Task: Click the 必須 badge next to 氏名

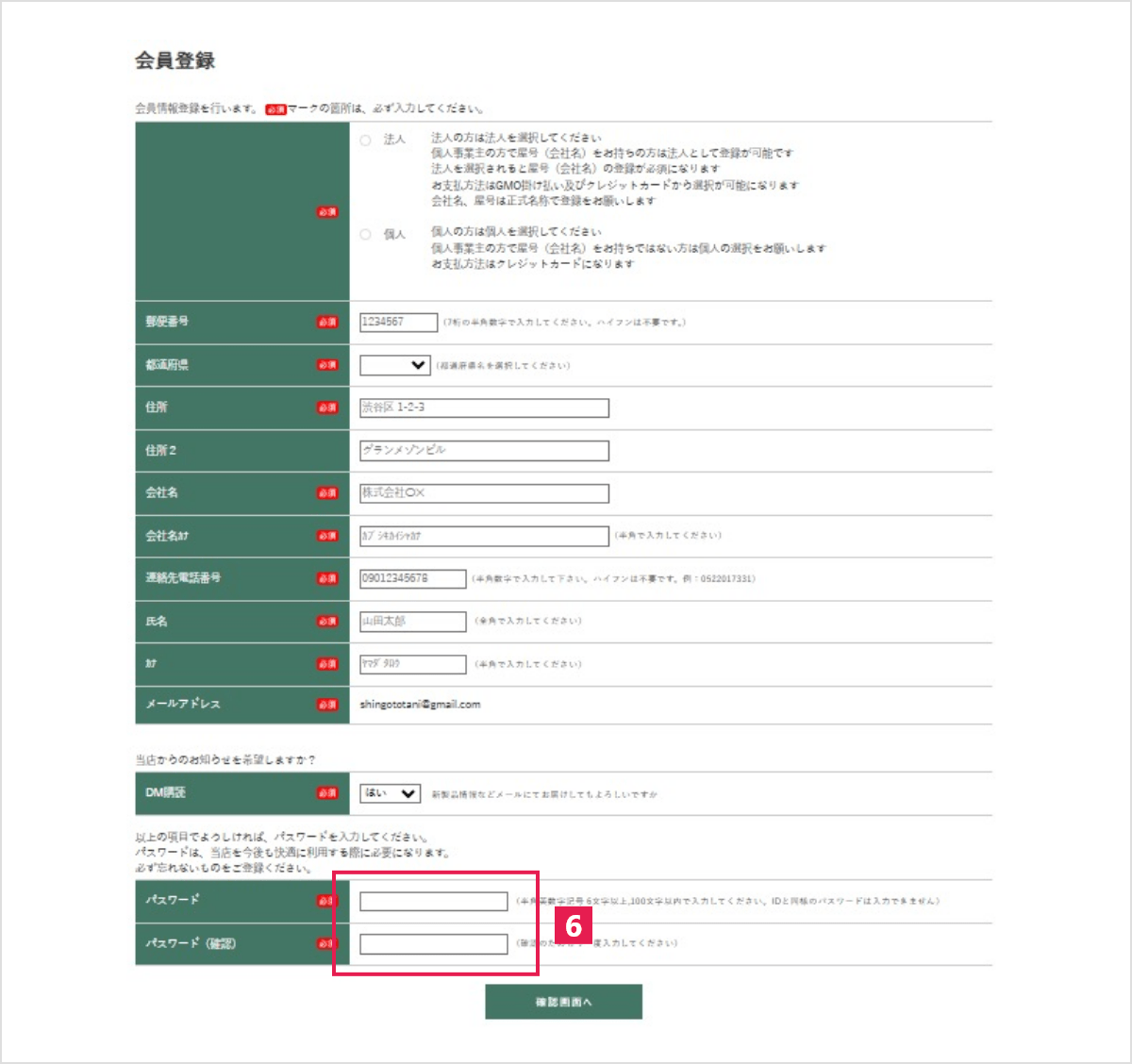Action: coord(327,621)
